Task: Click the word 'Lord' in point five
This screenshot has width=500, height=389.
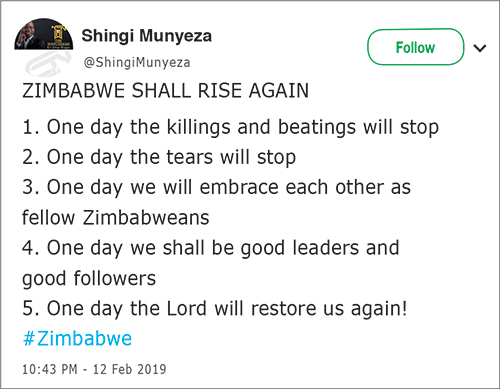Action: click(186, 308)
